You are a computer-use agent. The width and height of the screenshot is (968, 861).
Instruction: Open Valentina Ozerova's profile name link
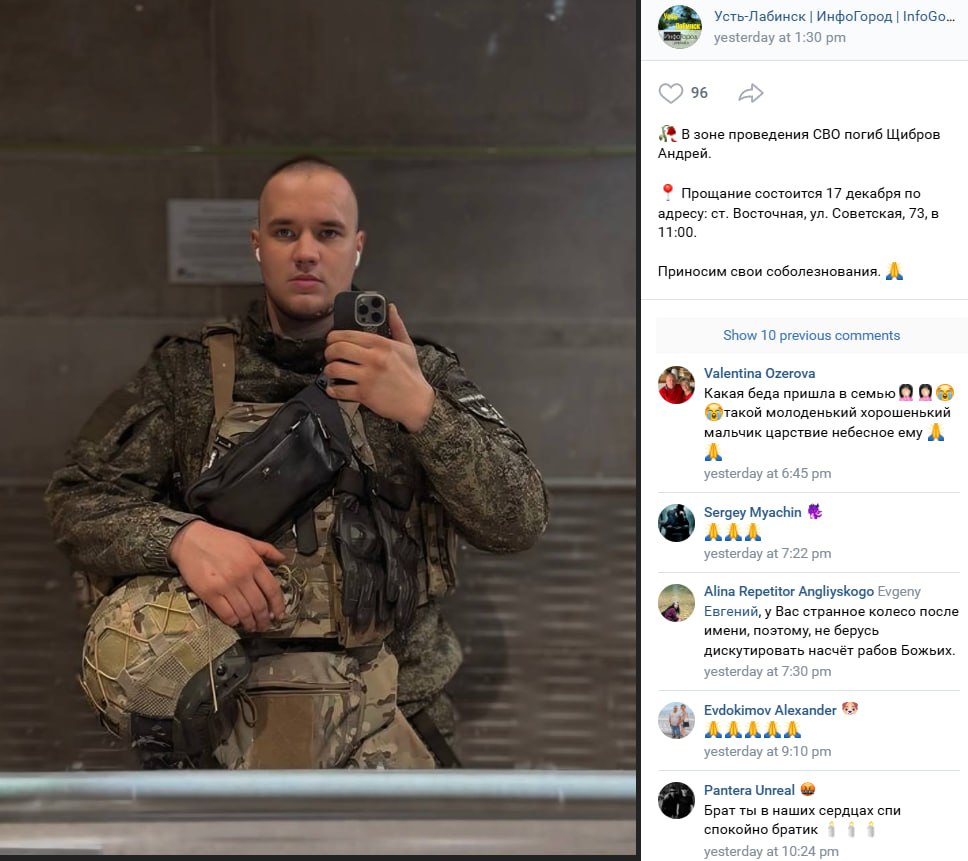coord(759,373)
